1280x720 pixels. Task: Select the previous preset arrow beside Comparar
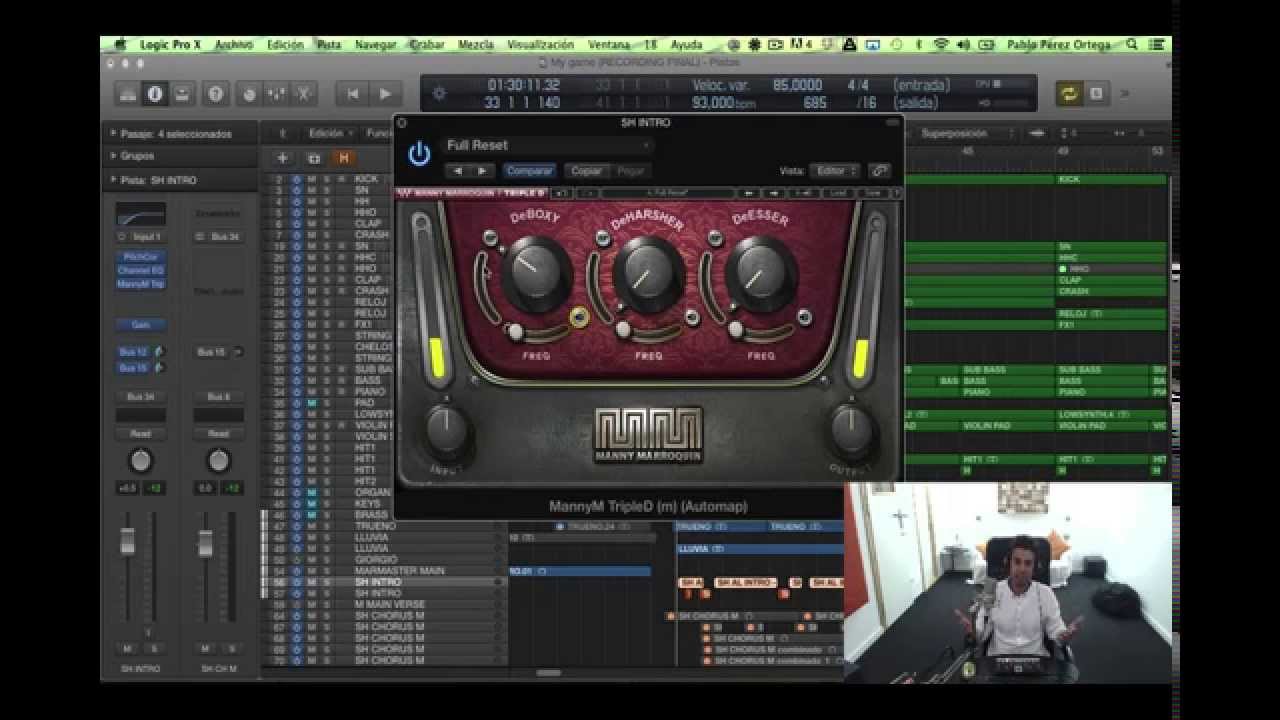[458, 171]
